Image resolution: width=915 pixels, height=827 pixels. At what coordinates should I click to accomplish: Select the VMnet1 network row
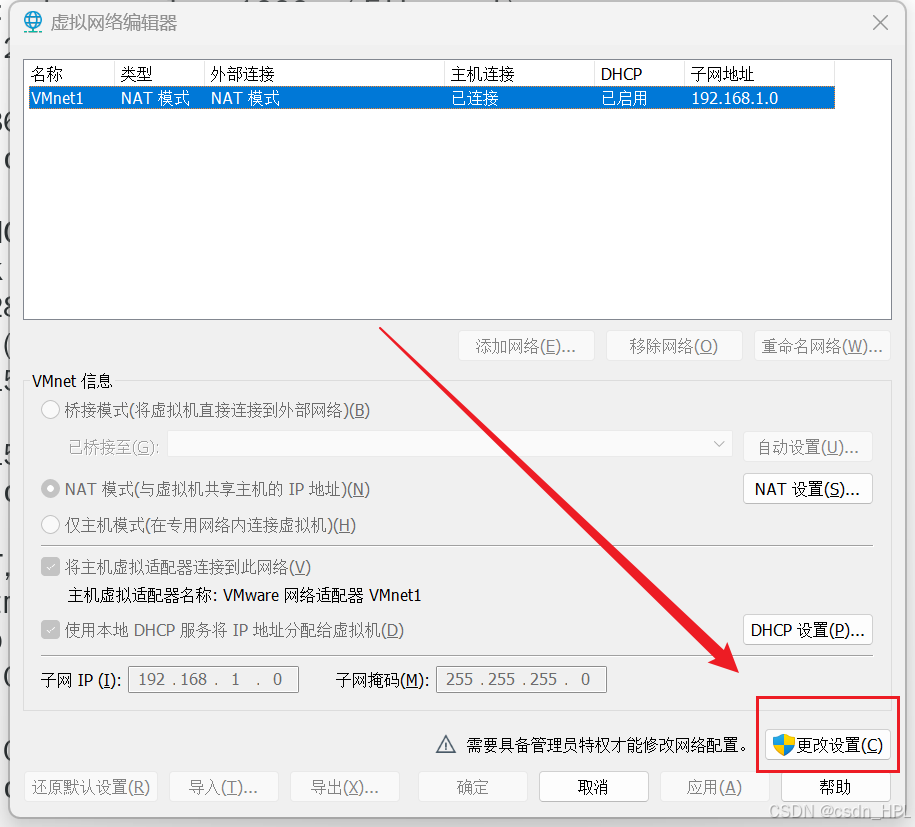pos(432,98)
